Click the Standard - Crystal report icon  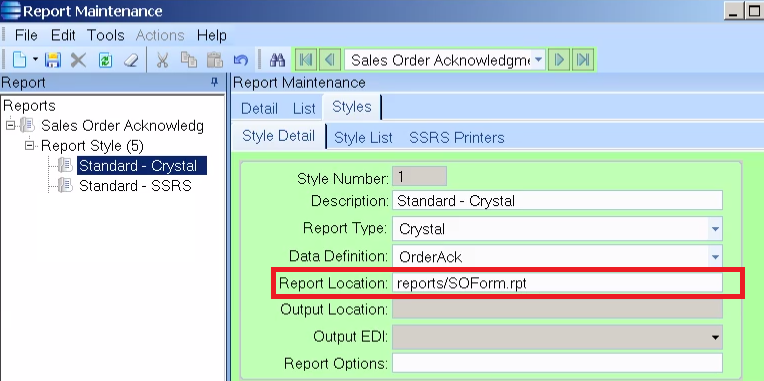[65, 166]
